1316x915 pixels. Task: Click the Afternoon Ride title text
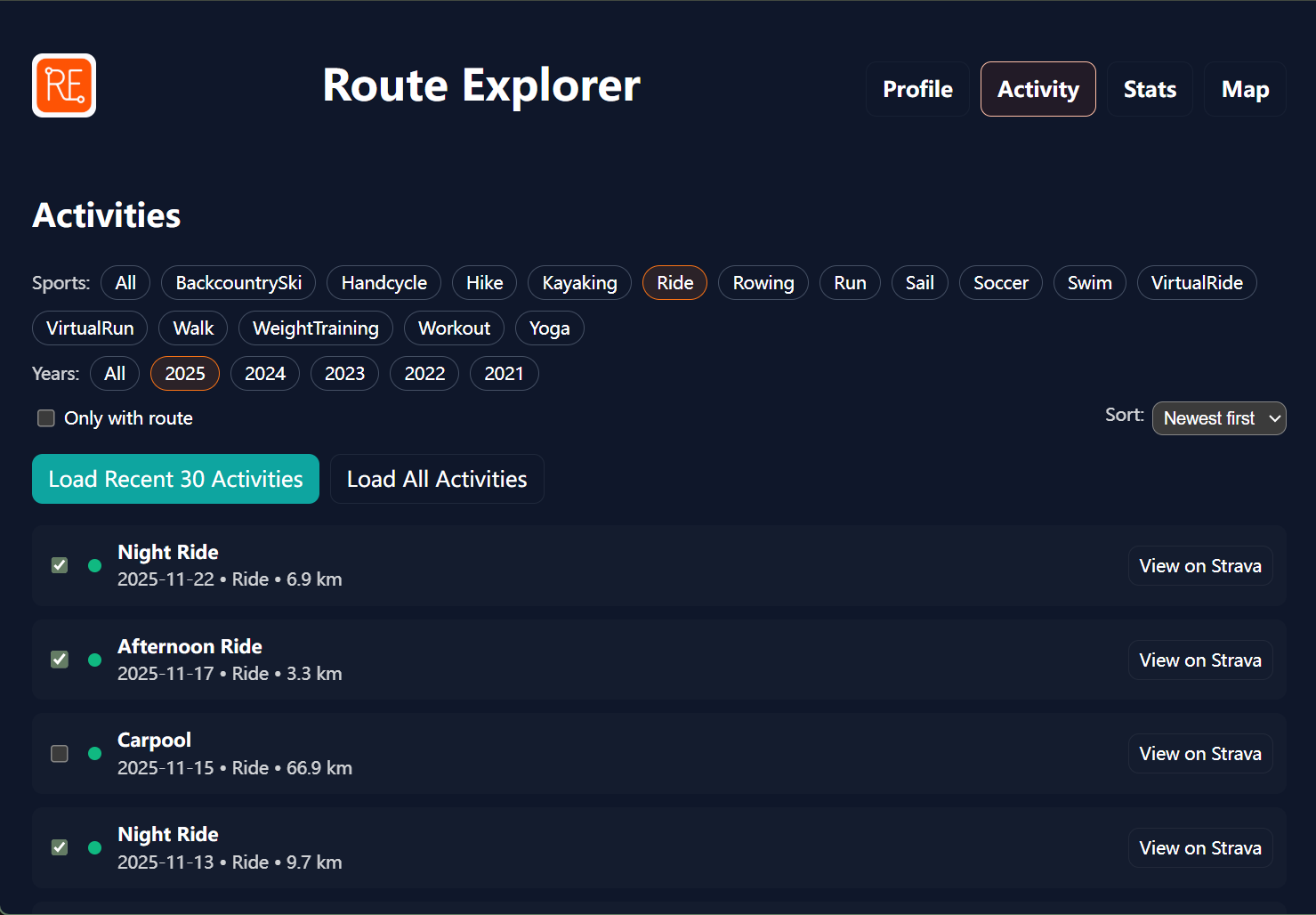190,647
